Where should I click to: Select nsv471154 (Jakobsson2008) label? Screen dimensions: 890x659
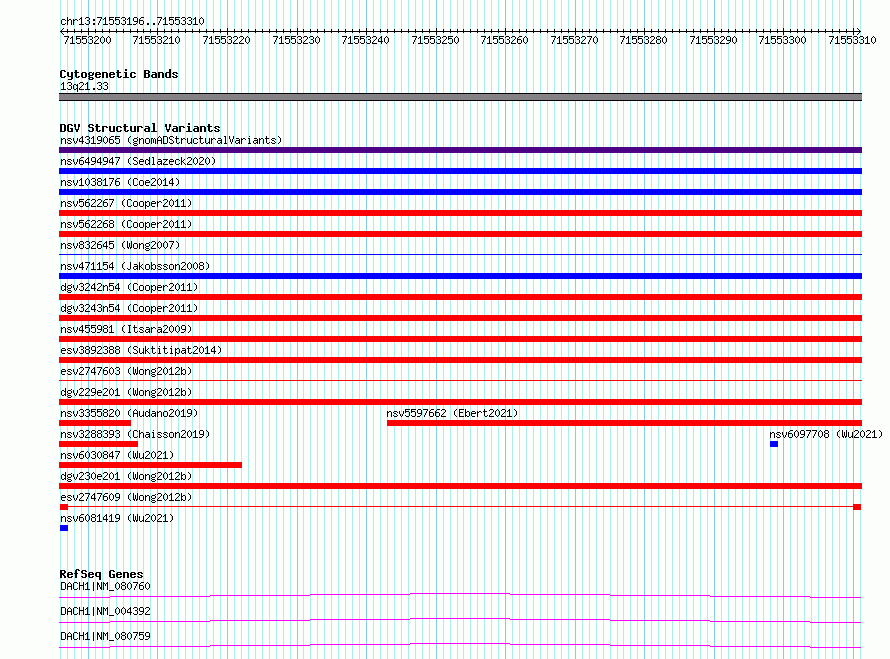coord(135,266)
